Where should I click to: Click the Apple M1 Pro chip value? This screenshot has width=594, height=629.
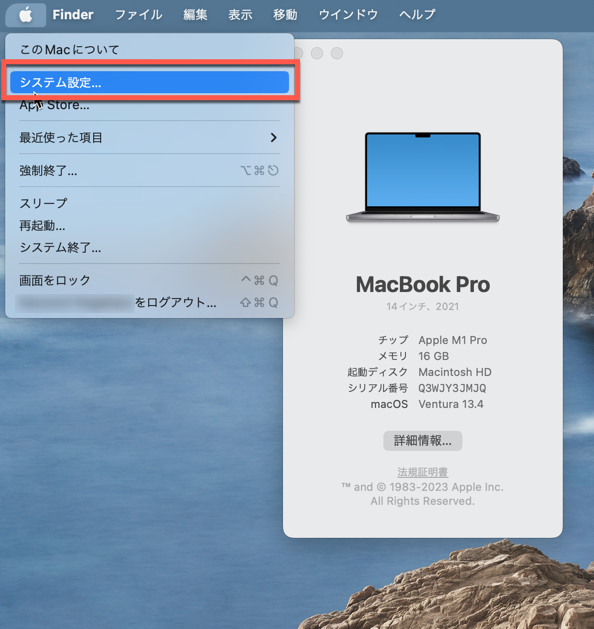(x=453, y=340)
